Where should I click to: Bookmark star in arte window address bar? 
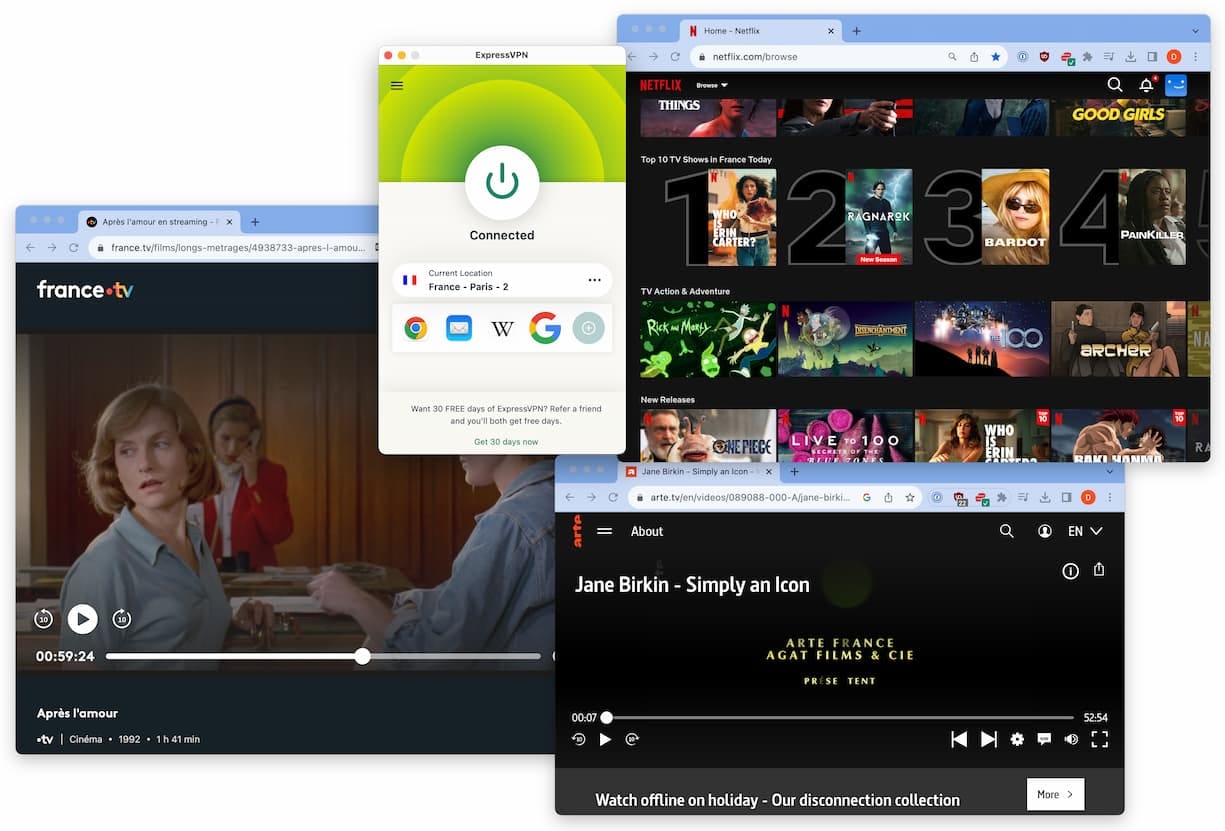(x=910, y=497)
